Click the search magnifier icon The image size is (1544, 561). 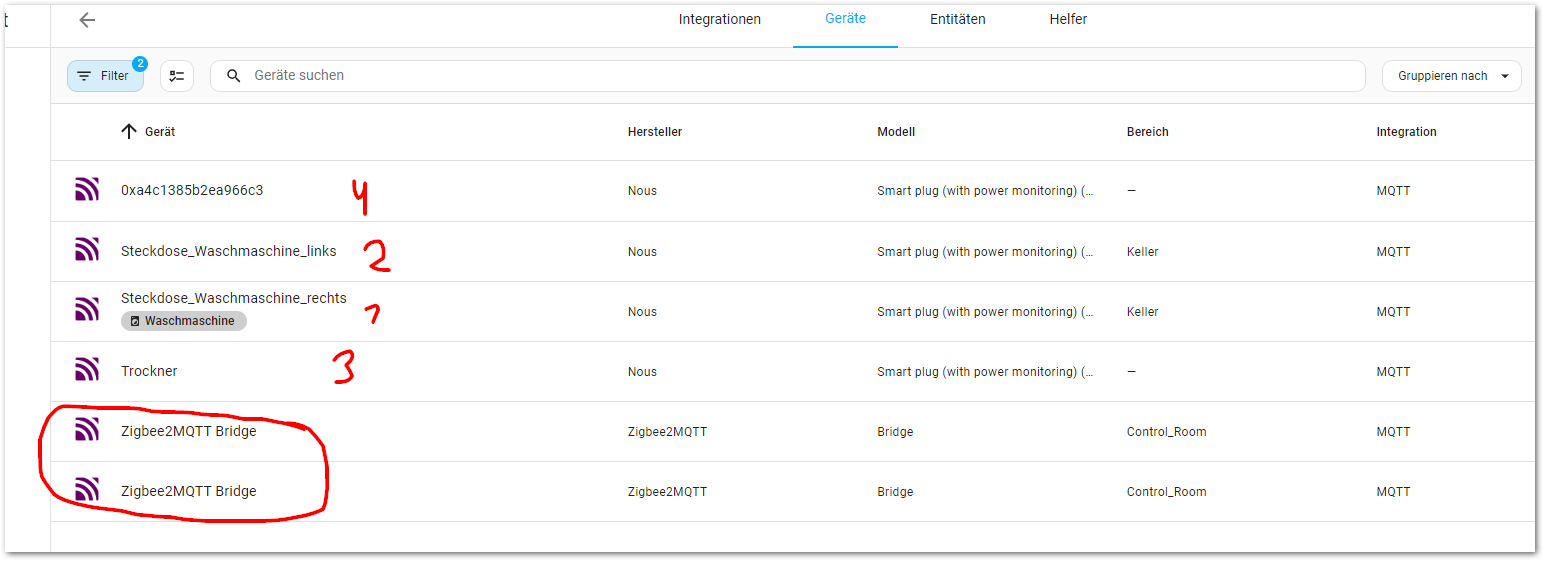[234, 76]
